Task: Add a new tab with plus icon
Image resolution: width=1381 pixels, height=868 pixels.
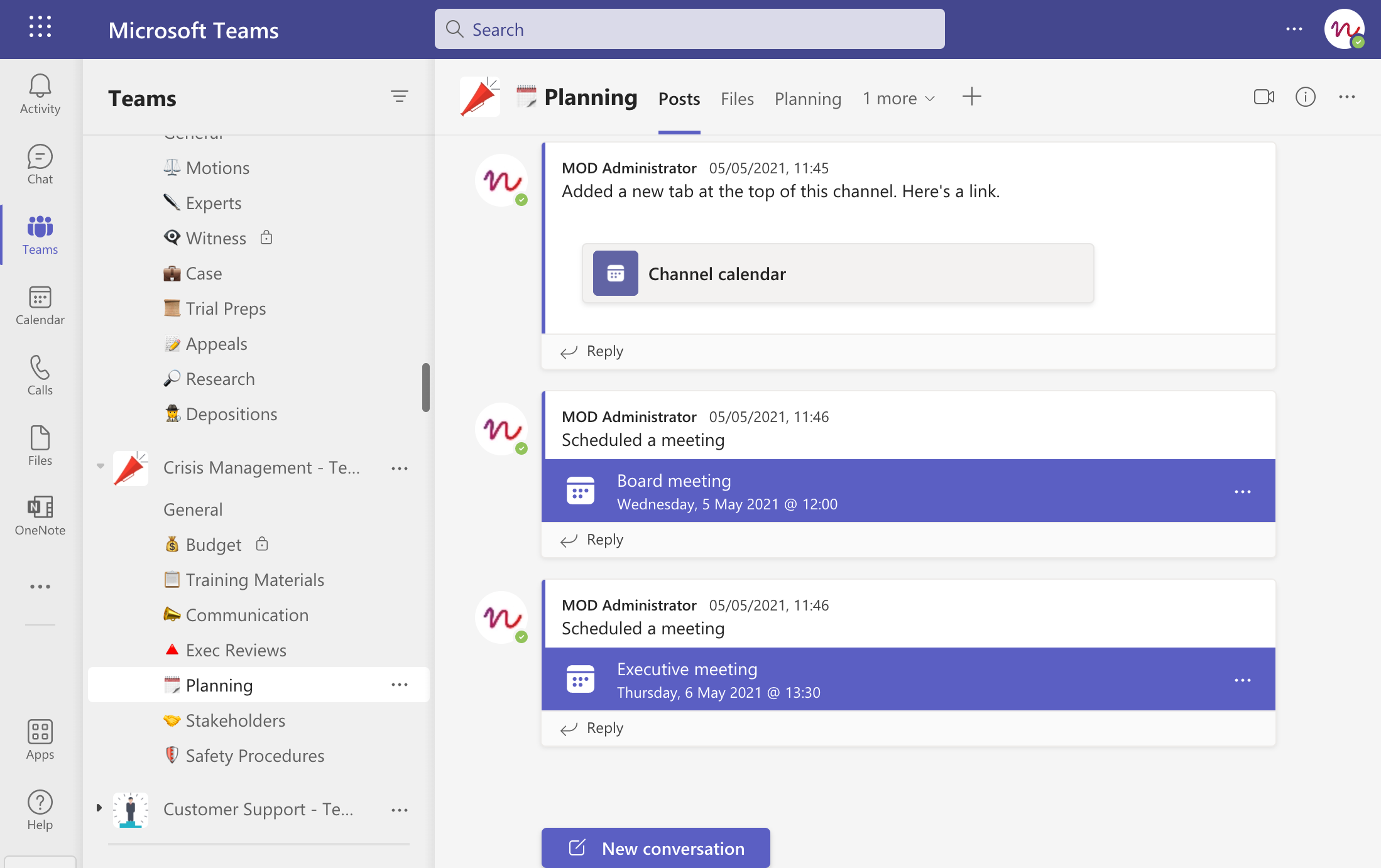Action: (971, 97)
